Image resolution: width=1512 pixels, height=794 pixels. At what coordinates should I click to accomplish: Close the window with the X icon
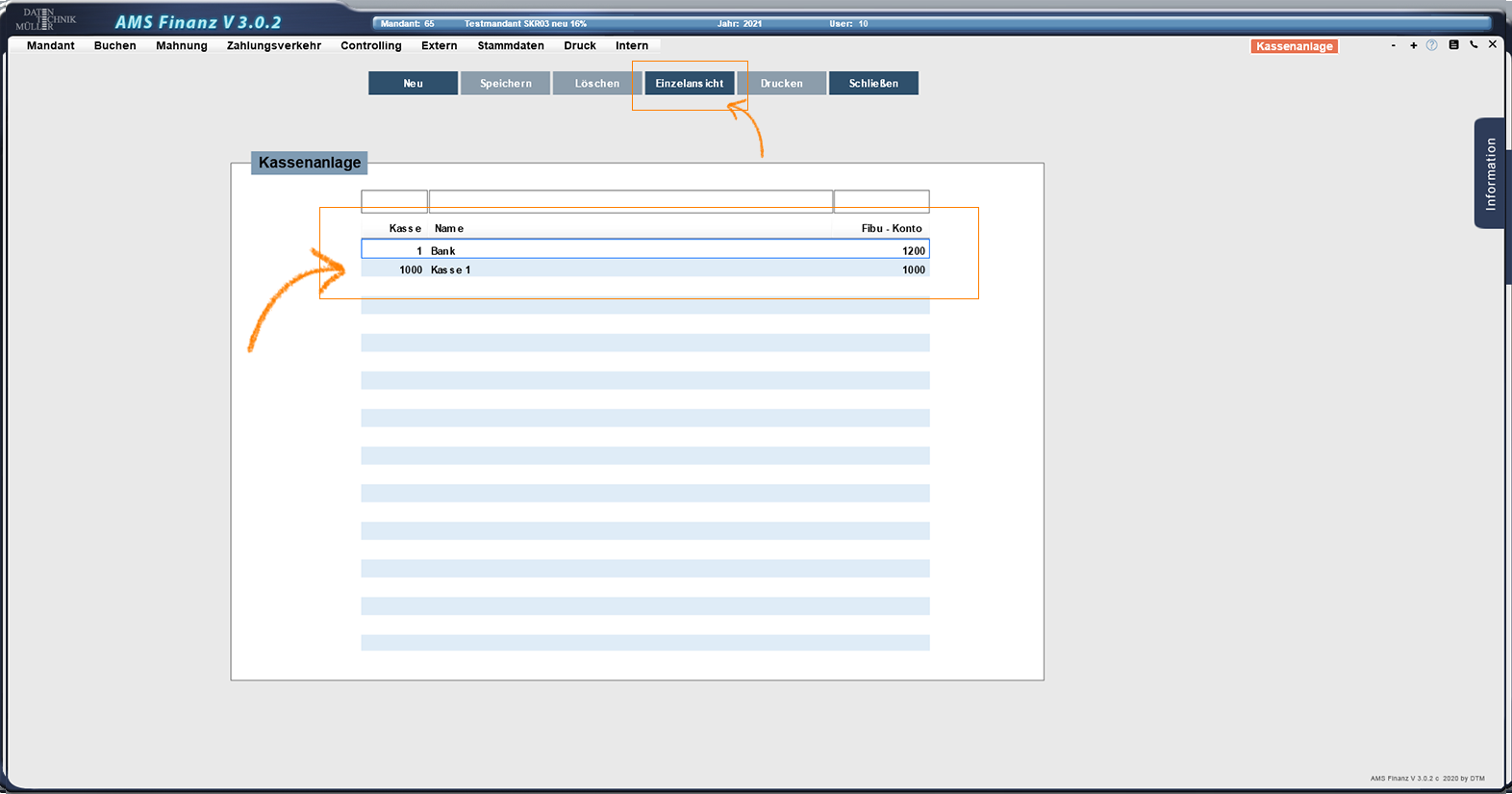pyautogui.click(x=1493, y=44)
